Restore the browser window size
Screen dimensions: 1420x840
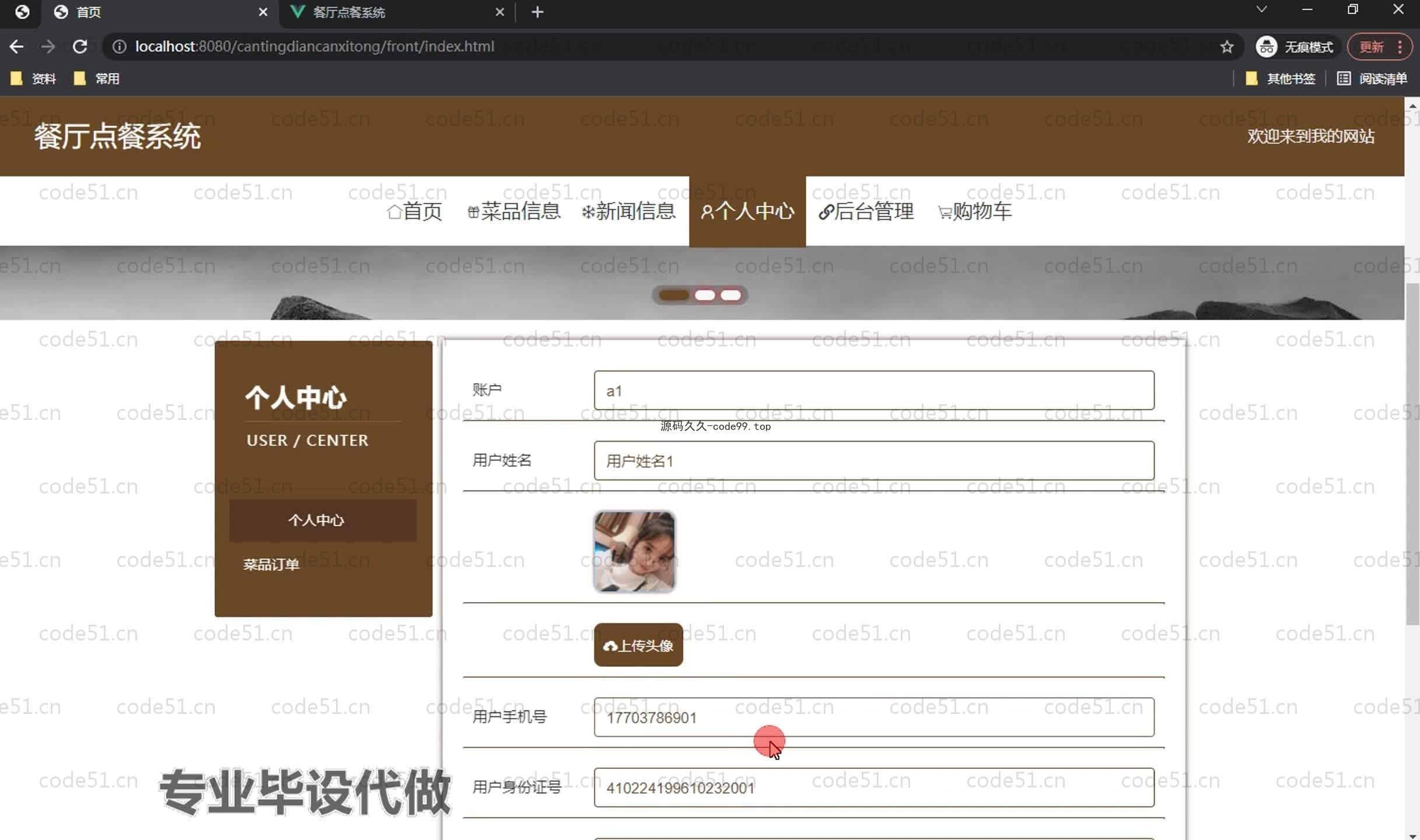click(1352, 9)
